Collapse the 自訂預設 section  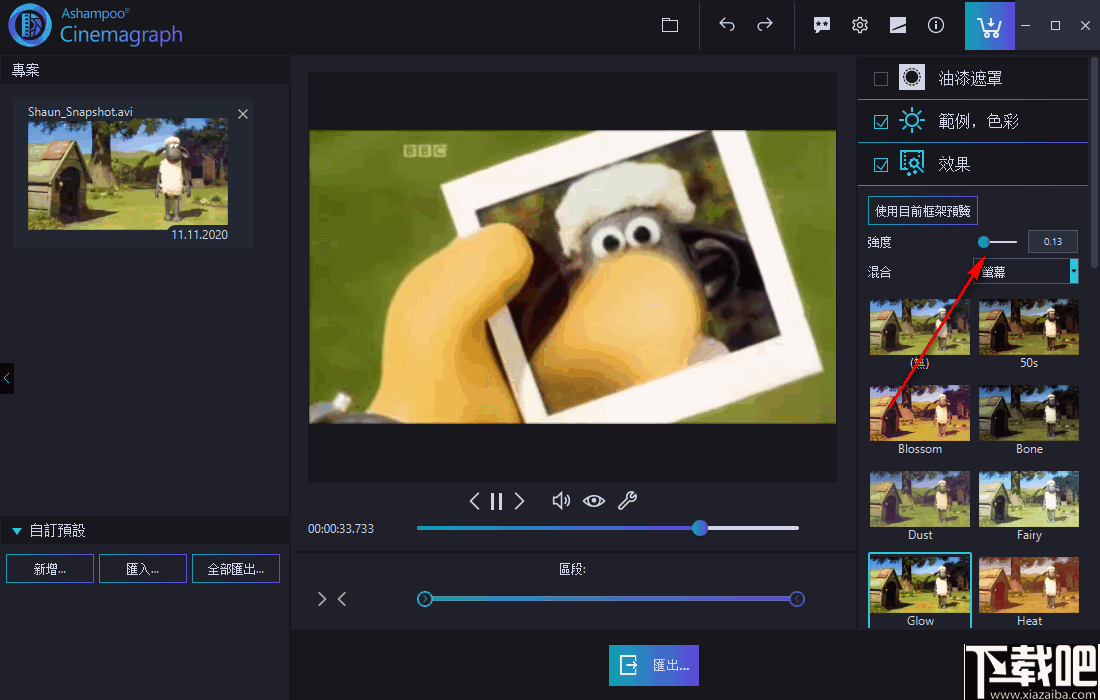[17, 531]
